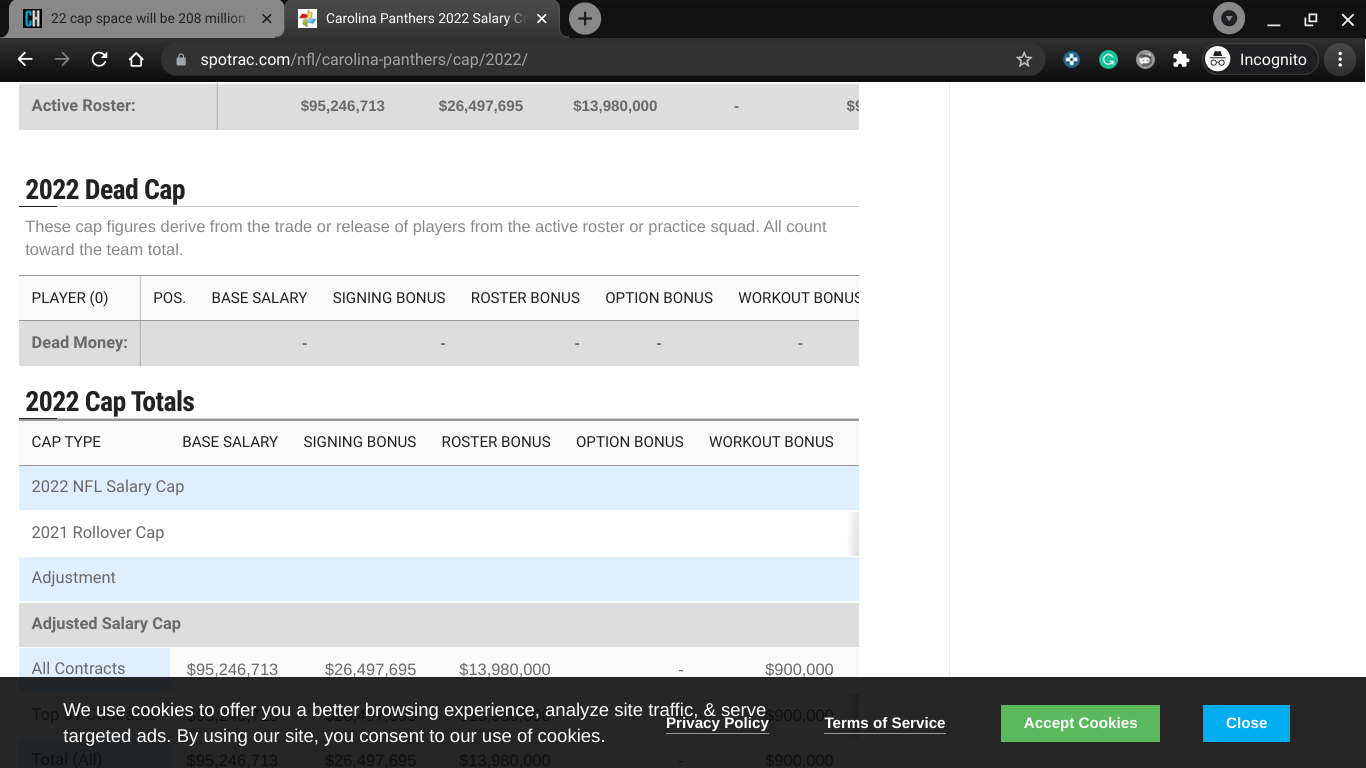Open the browser home page
This screenshot has height=768, width=1366.
pyautogui.click(x=136, y=60)
